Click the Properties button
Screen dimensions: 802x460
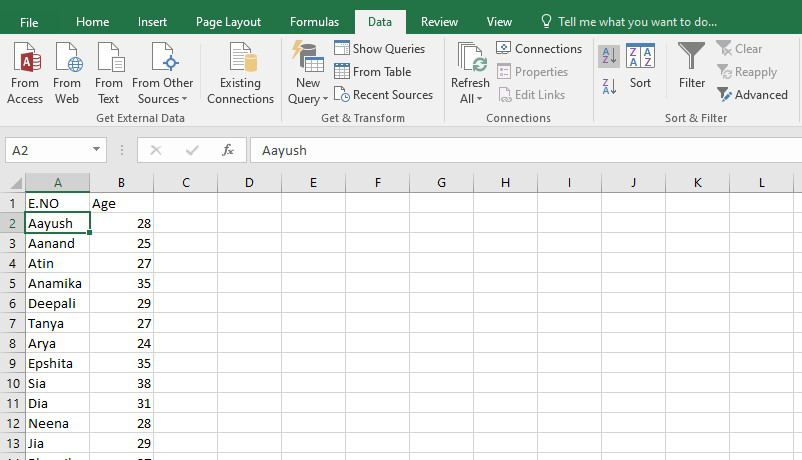[x=532, y=72]
